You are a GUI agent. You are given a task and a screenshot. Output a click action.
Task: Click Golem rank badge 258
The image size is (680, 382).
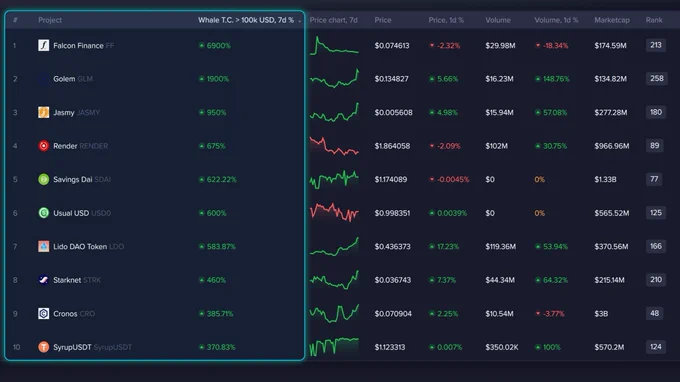pyautogui.click(x=657, y=78)
